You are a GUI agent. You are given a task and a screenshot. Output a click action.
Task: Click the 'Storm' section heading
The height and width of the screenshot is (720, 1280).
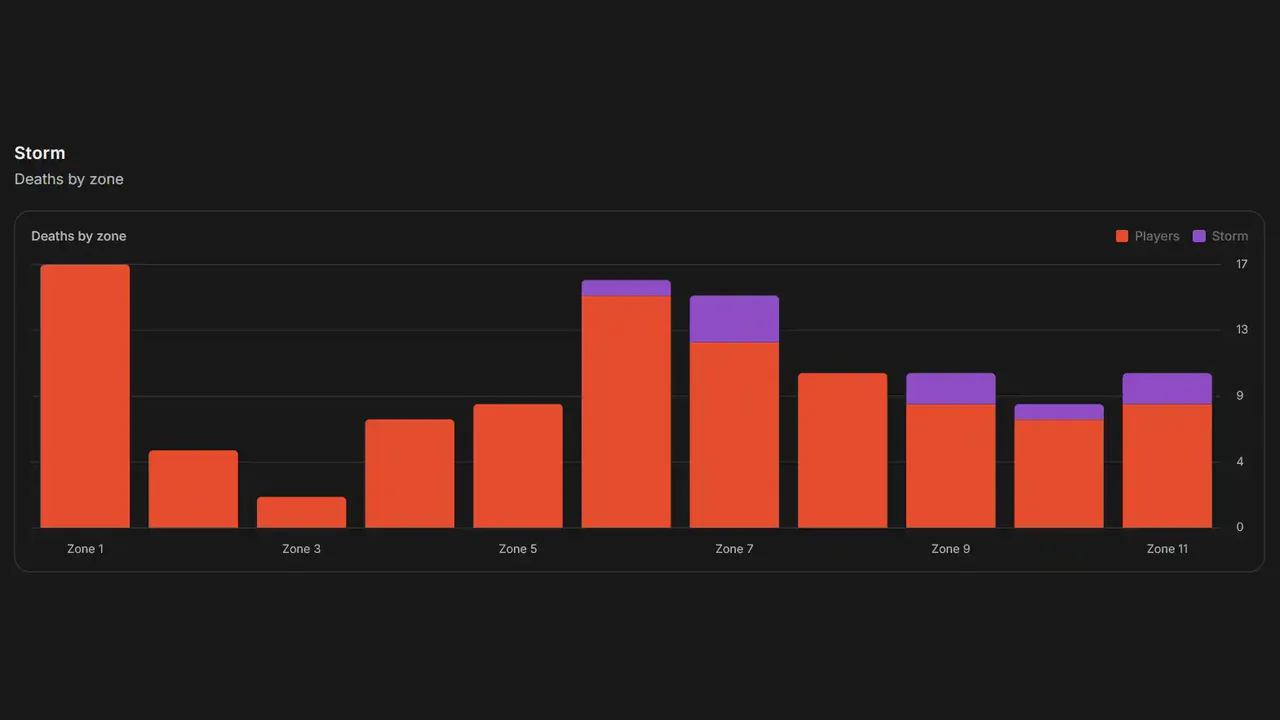(x=40, y=153)
